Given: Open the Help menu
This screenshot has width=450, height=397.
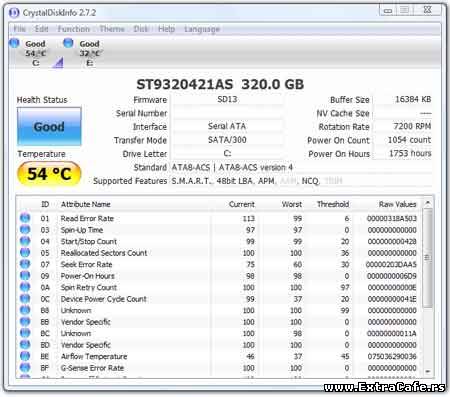Looking at the screenshot, I should 166,29.
